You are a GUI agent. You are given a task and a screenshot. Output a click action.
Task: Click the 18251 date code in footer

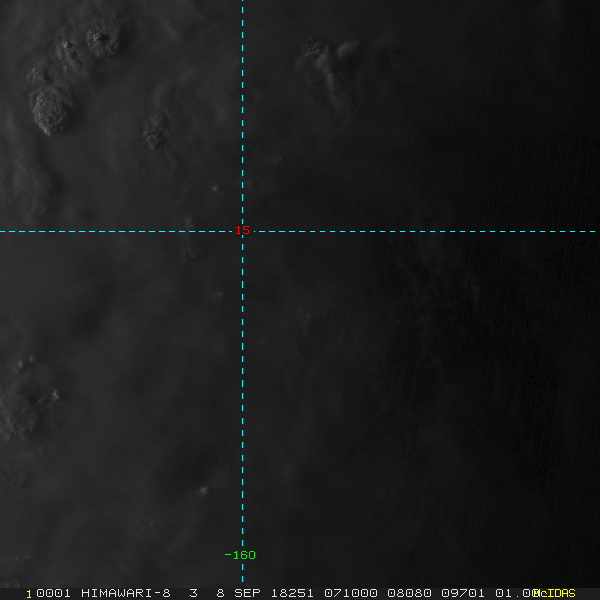[x=294, y=592]
